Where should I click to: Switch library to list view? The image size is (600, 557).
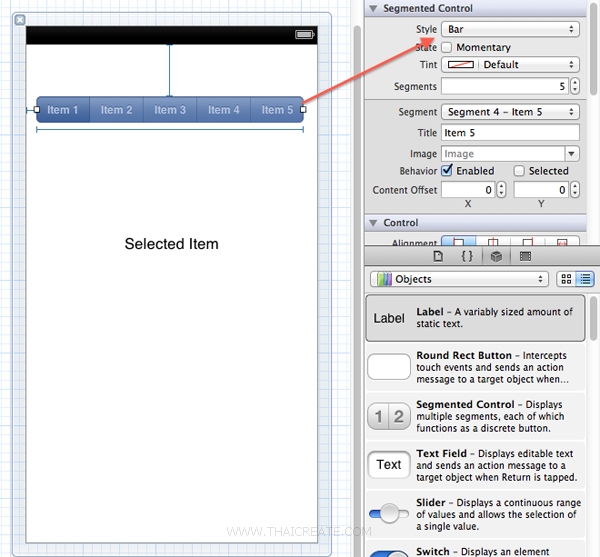[x=585, y=279]
